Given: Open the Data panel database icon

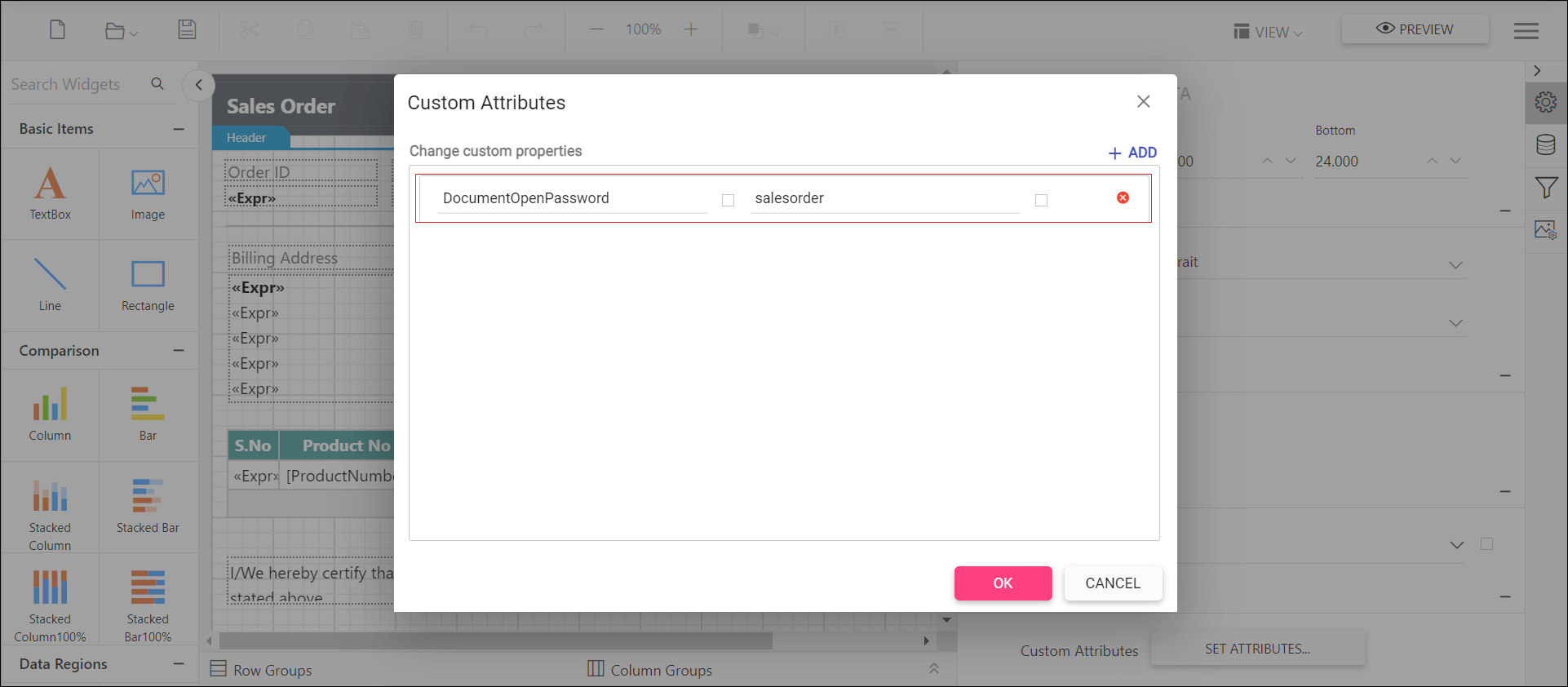Looking at the screenshot, I should (1545, 145).
